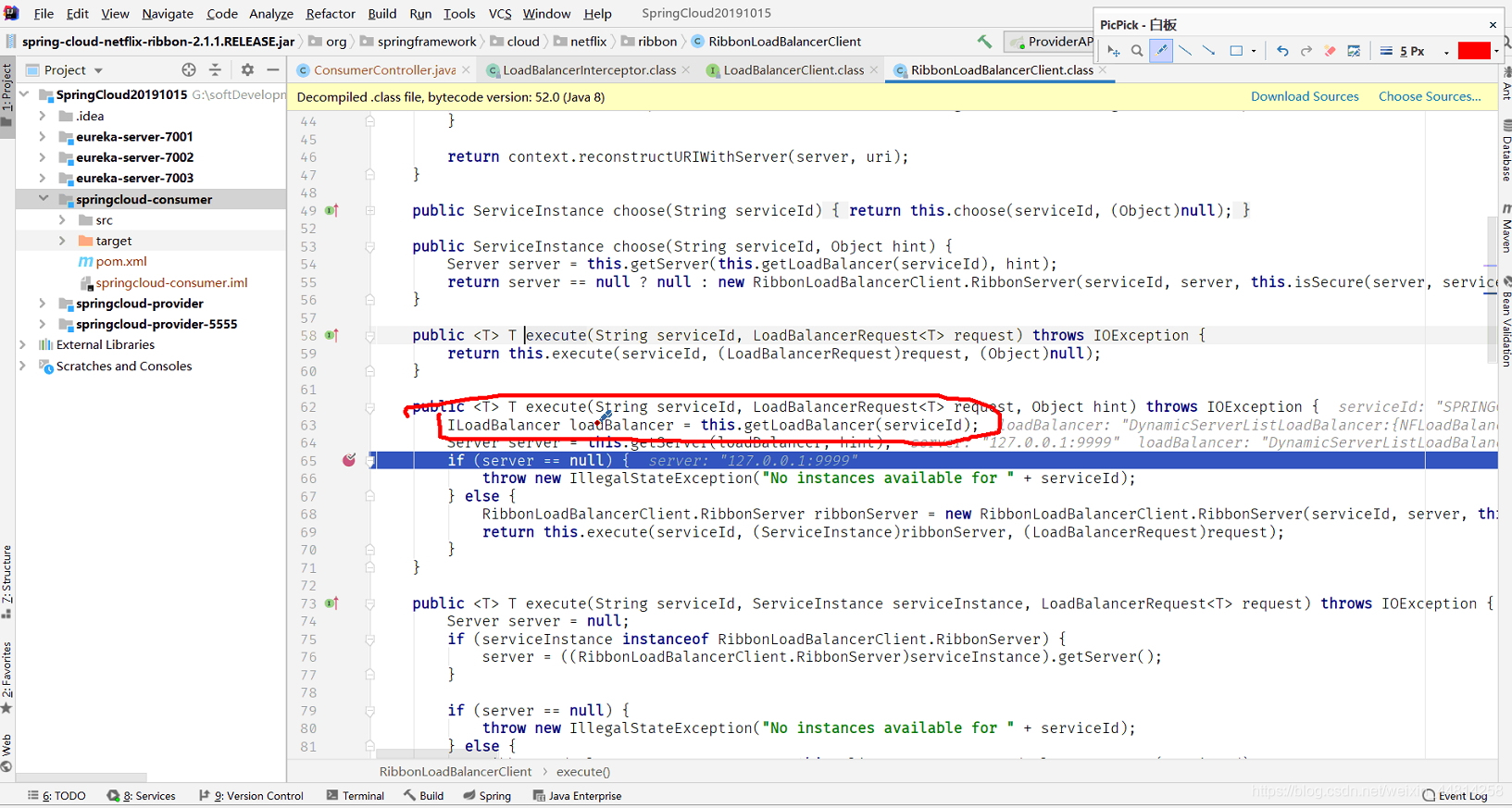Expand the target folder
Image resolution: width=1512 pixels, height=808 pixels.
tap(62, 241)
